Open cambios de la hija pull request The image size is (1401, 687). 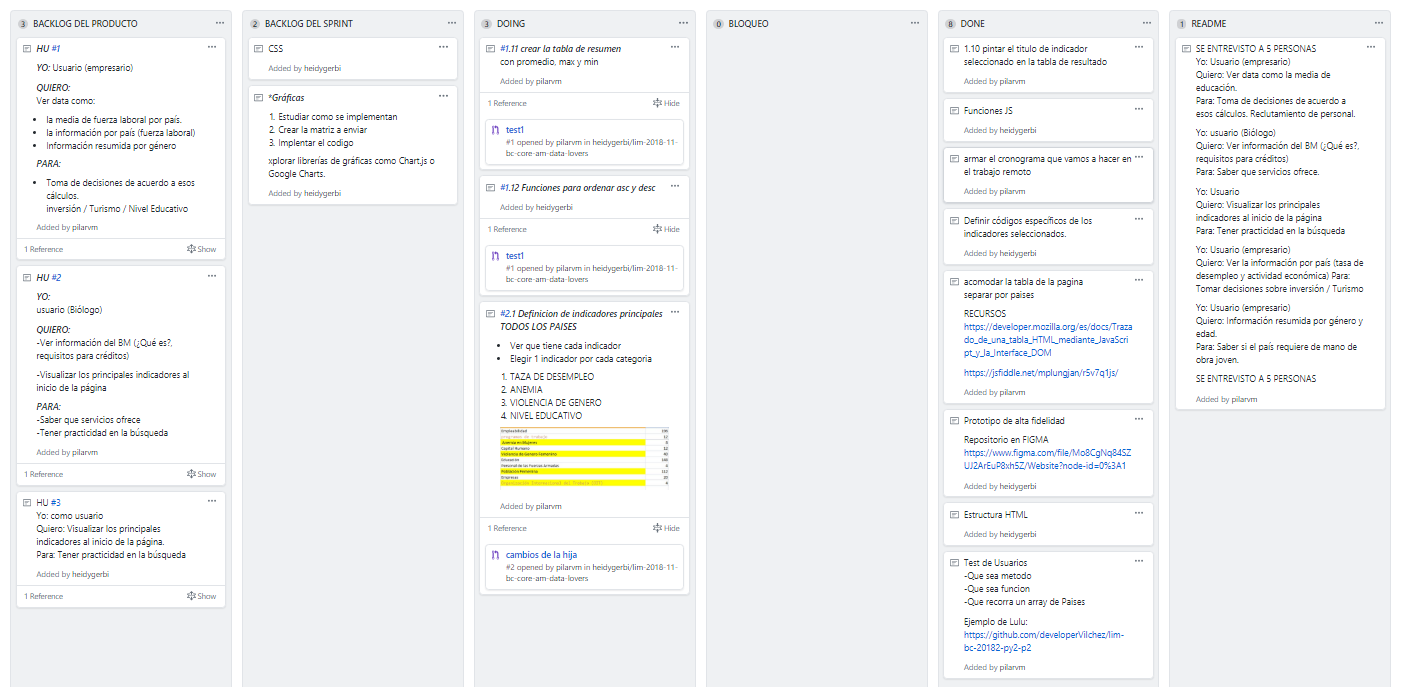(x=541, y=555)
